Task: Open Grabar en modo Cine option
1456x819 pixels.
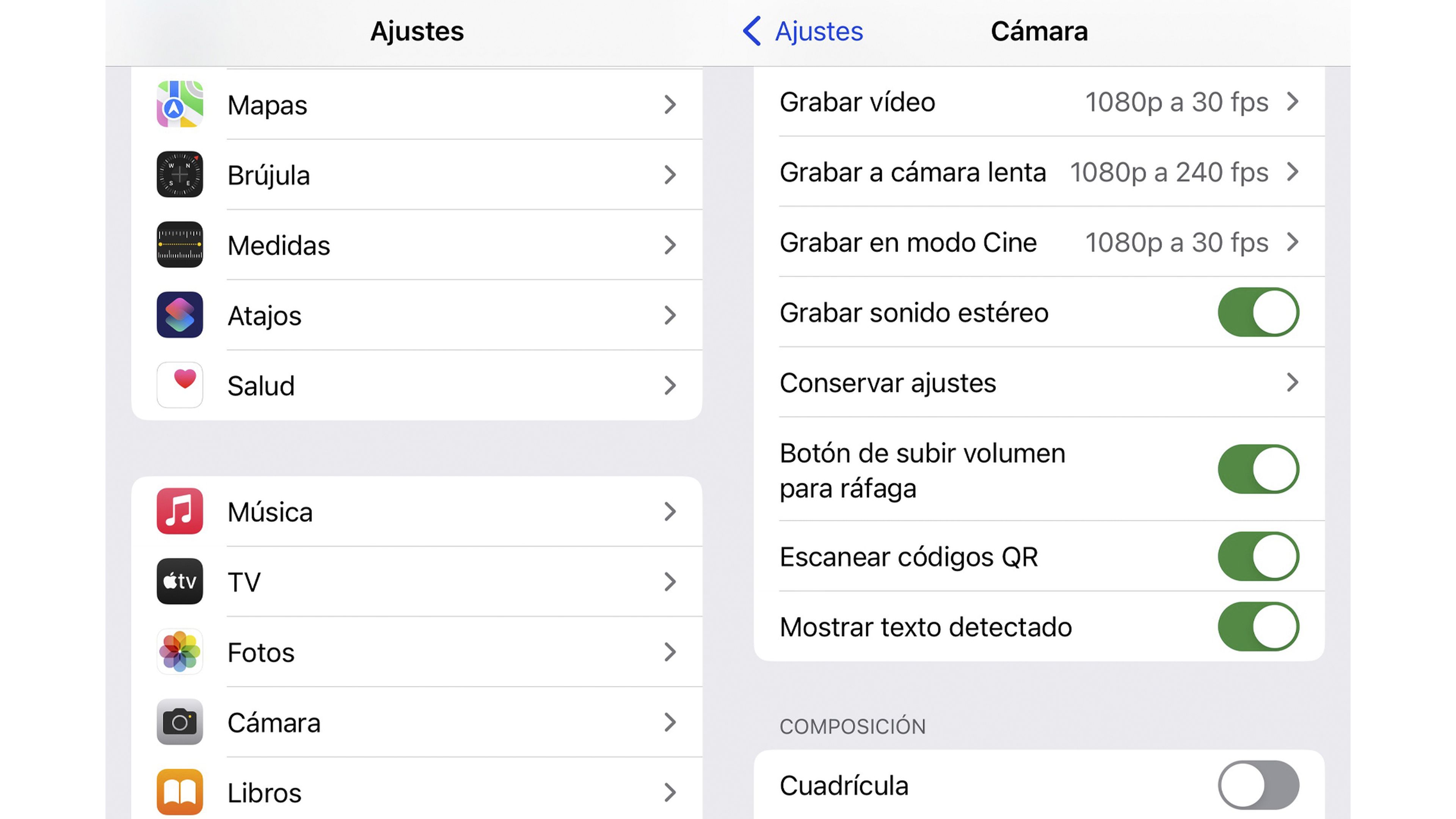Action: click(1039, 242)
